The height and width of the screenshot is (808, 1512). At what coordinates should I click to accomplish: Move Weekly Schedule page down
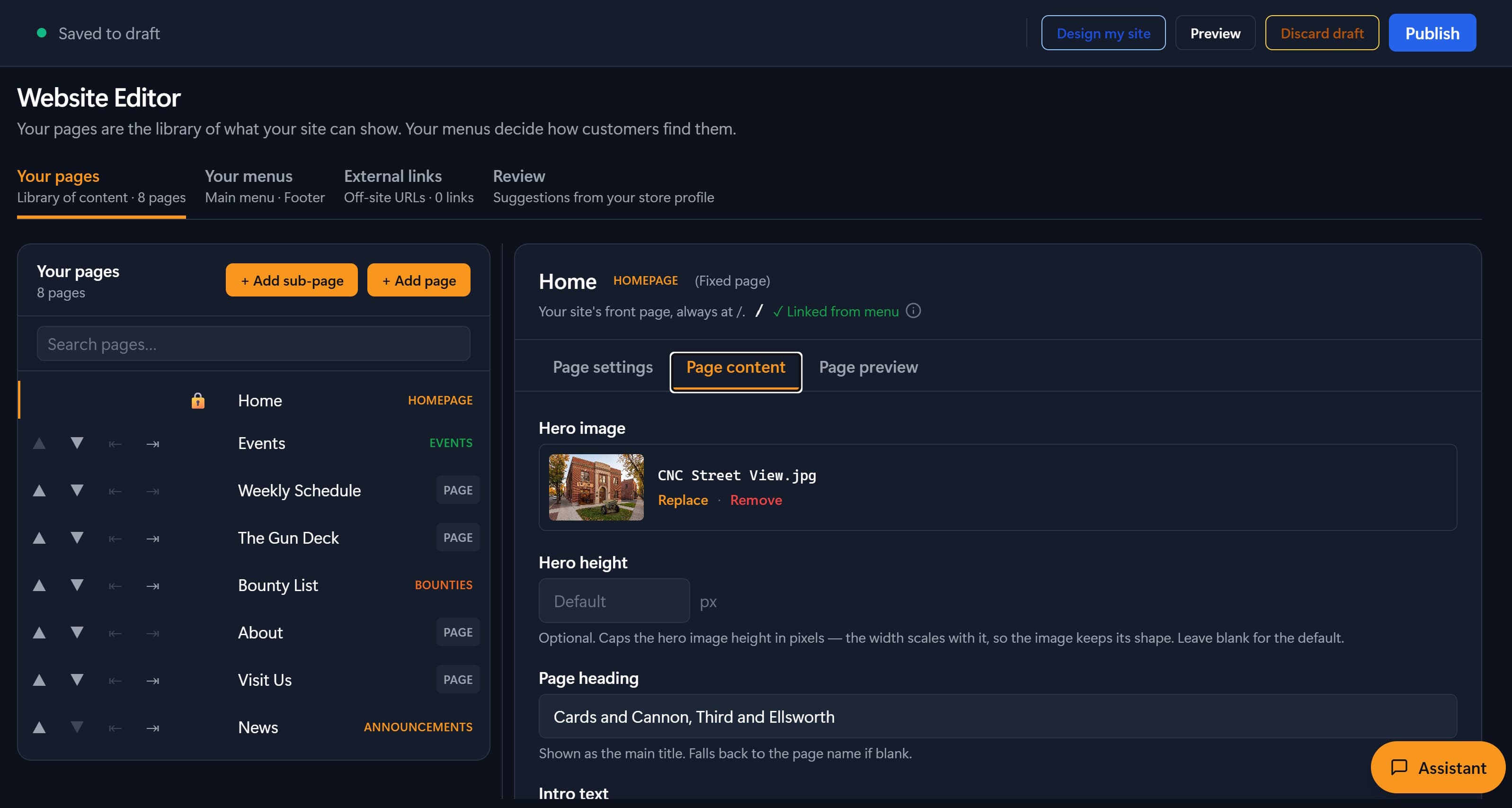(77, 491)
